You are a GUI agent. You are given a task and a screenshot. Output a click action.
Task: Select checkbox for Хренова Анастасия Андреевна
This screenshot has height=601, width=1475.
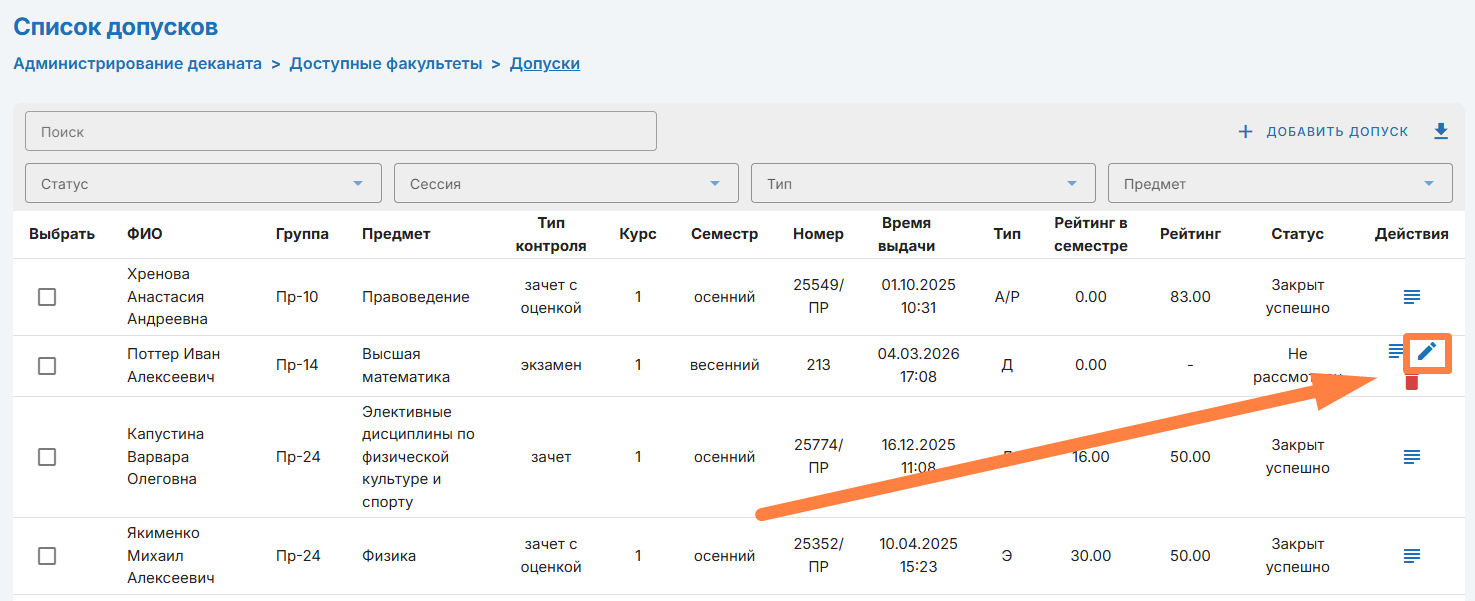[47, 297]
